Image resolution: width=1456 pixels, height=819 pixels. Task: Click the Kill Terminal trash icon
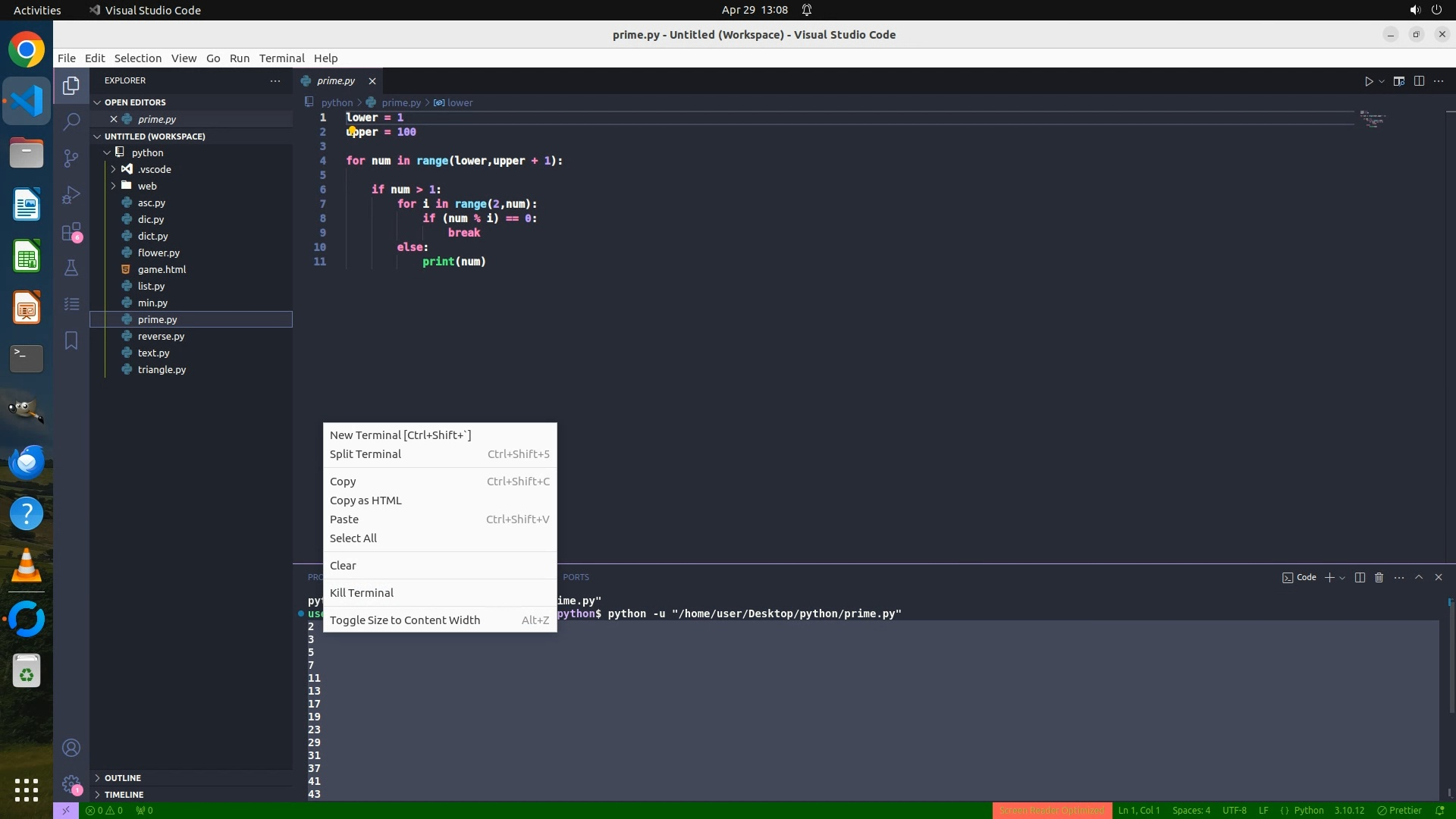(x=1379, y=578)
